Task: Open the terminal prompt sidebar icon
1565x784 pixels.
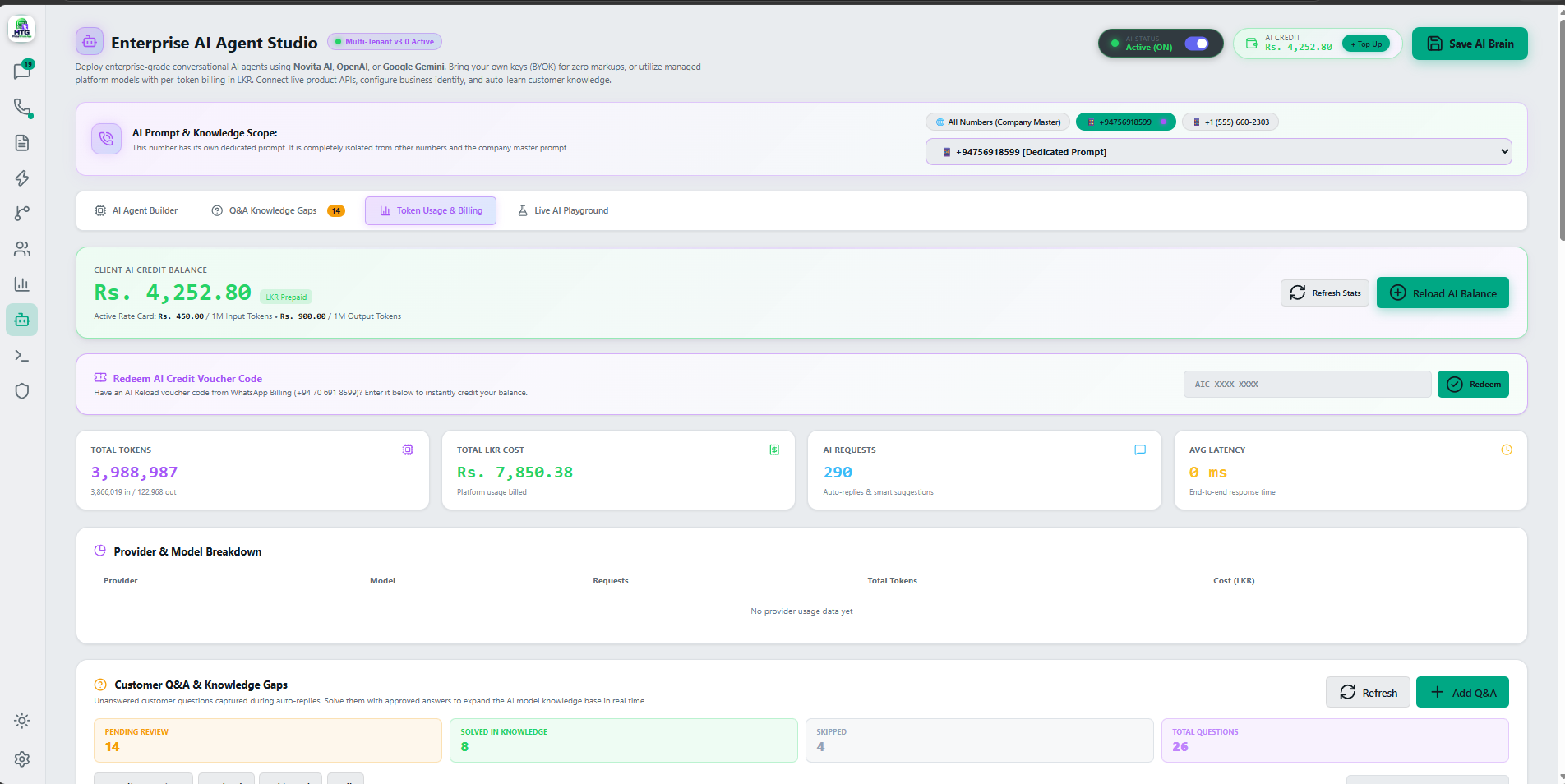Action: pyautogui.click(x=22, y=356)
